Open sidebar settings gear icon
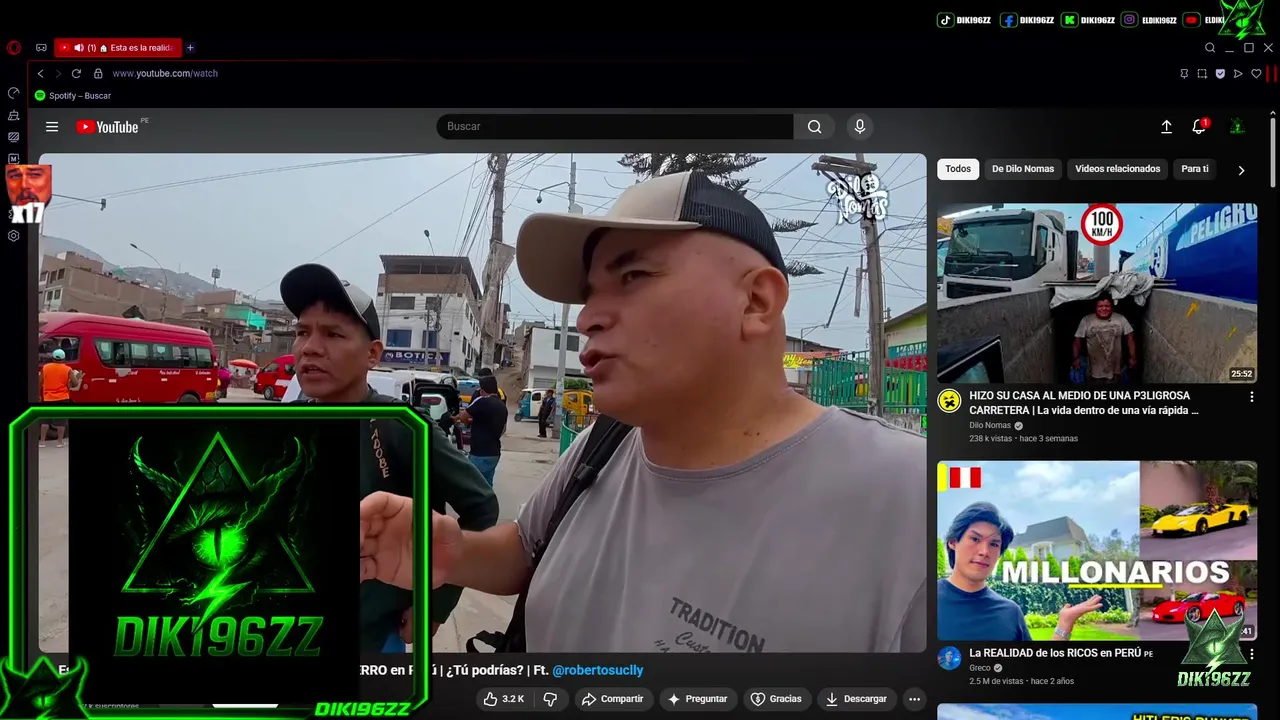Image resolution: width=1280 pixels, height=720 pixels. click(x=13, y=236)
